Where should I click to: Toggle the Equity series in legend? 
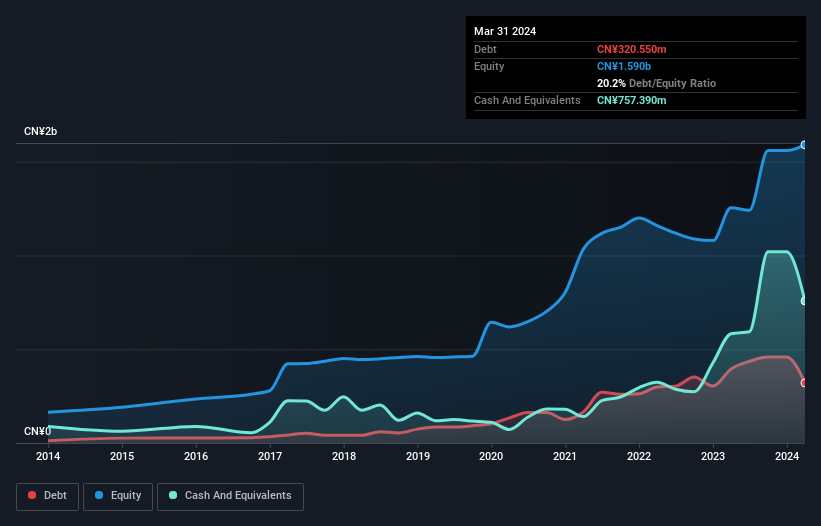click(x=118, y=495)
